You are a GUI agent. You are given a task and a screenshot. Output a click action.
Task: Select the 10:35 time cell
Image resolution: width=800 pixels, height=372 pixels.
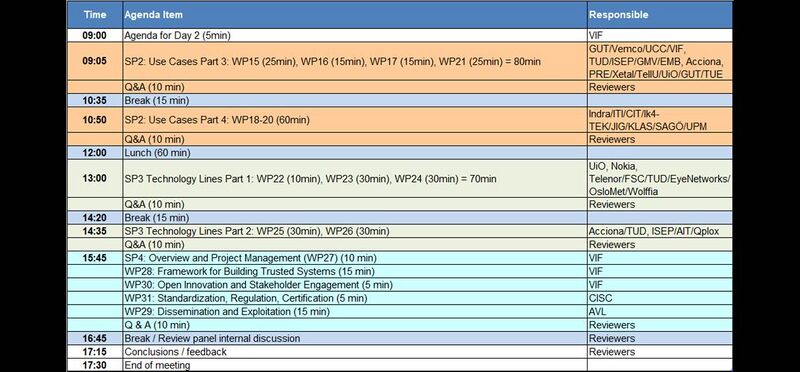95,101
